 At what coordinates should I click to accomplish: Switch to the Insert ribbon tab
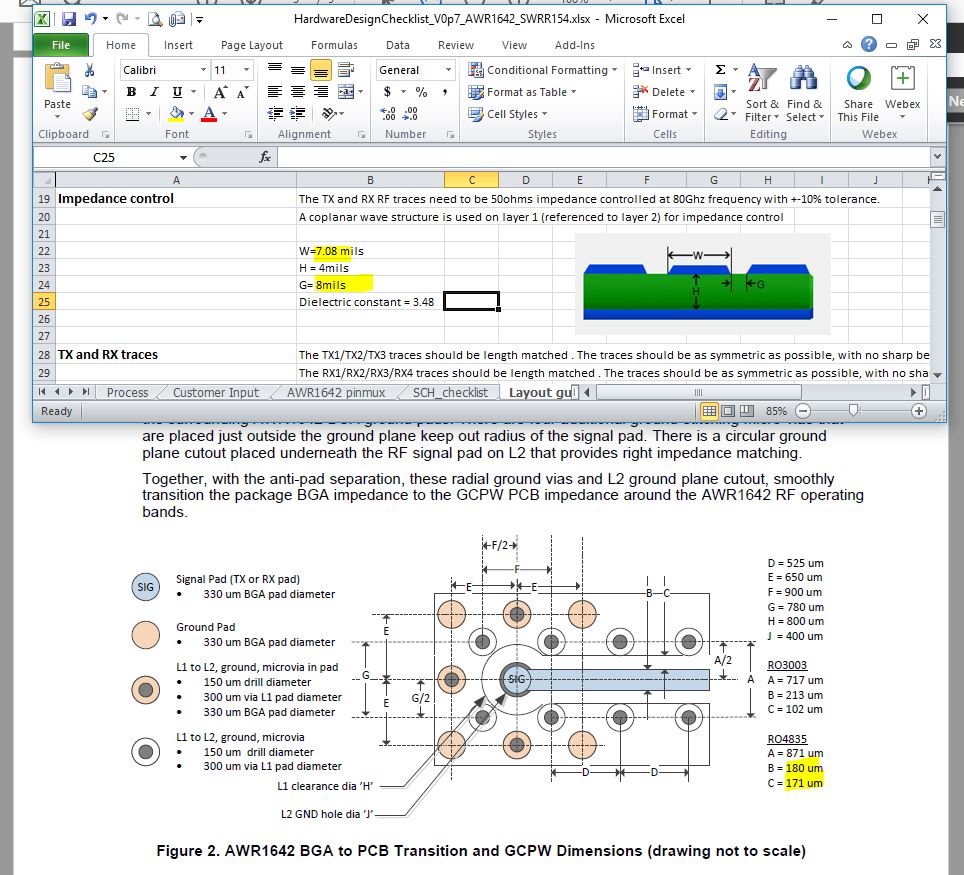[178, 45]
